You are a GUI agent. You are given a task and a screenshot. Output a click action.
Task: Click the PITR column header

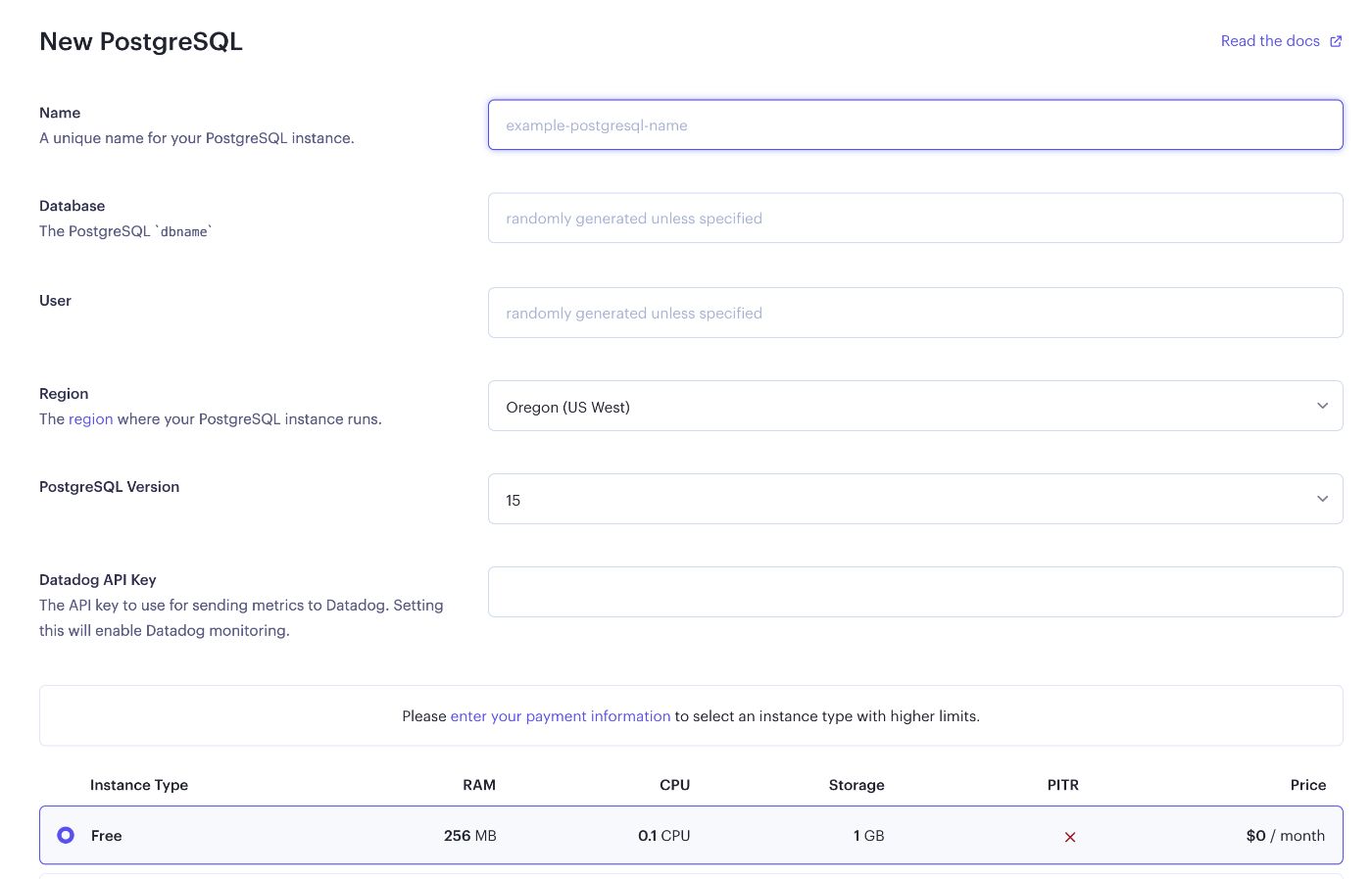[1062, 785]
